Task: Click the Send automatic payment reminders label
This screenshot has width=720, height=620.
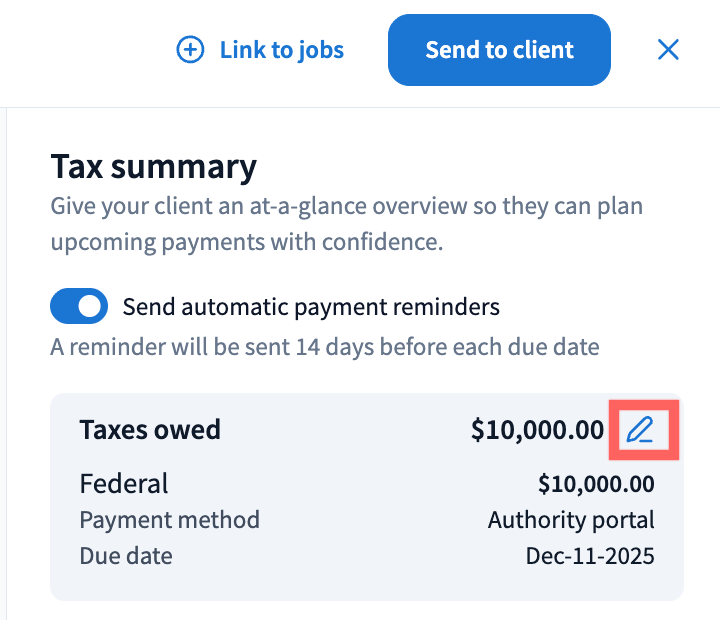Action: pos(310,307)
